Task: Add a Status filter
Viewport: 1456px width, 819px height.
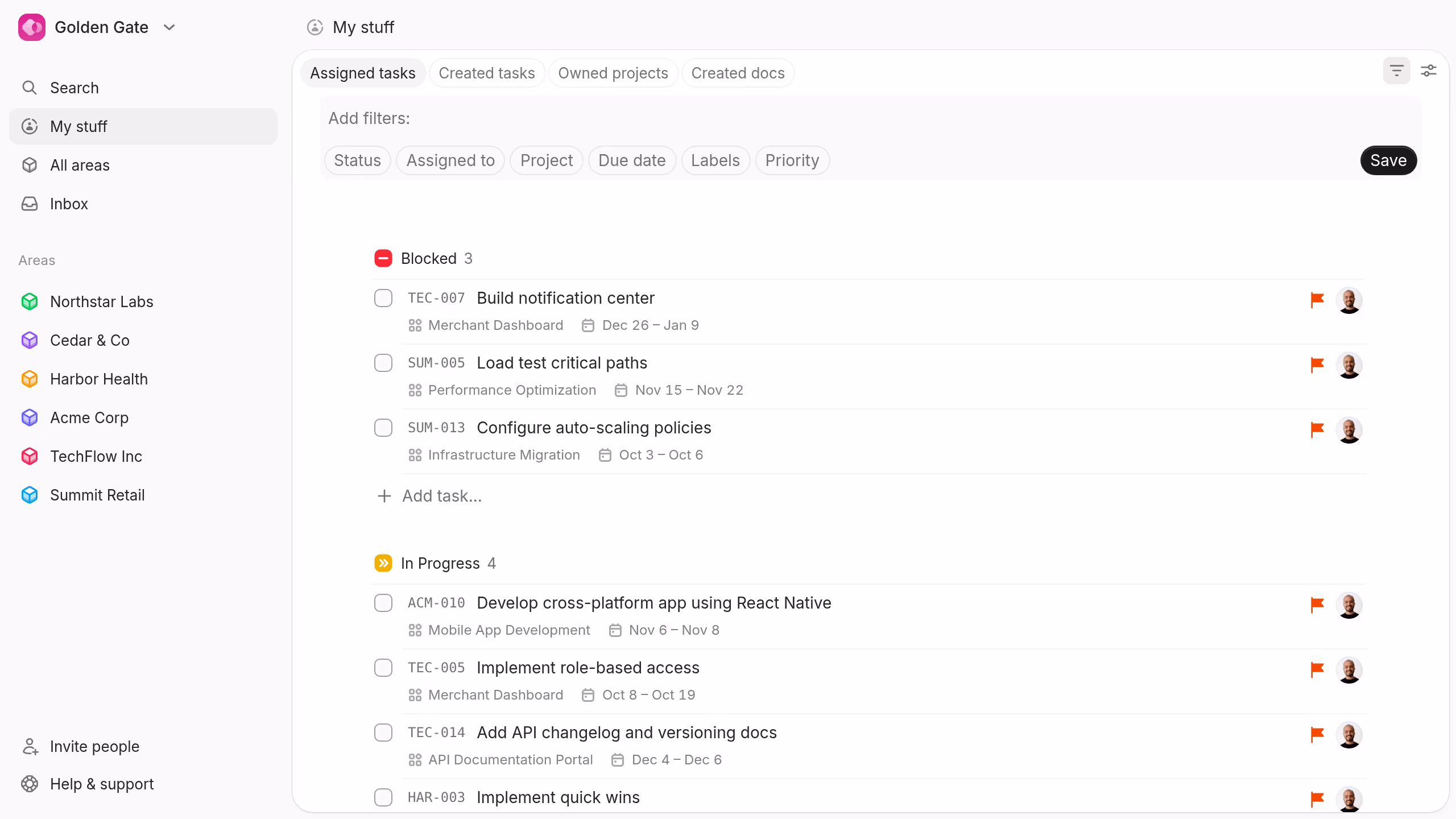Action: tap(357, 160)
